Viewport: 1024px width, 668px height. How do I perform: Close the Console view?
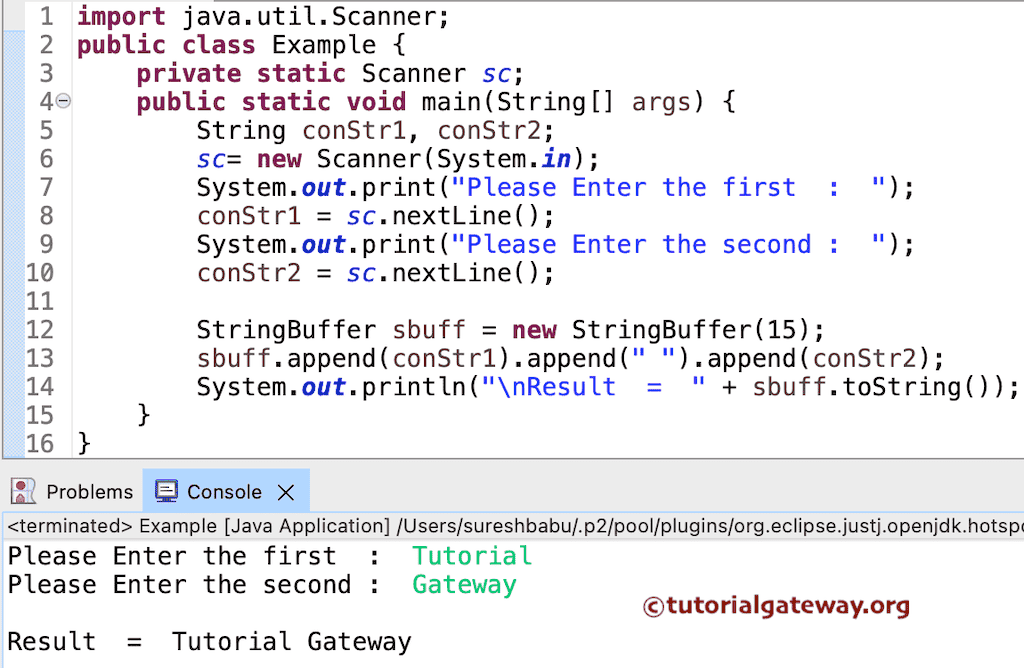pyautogui.click(x=285, y=490)
